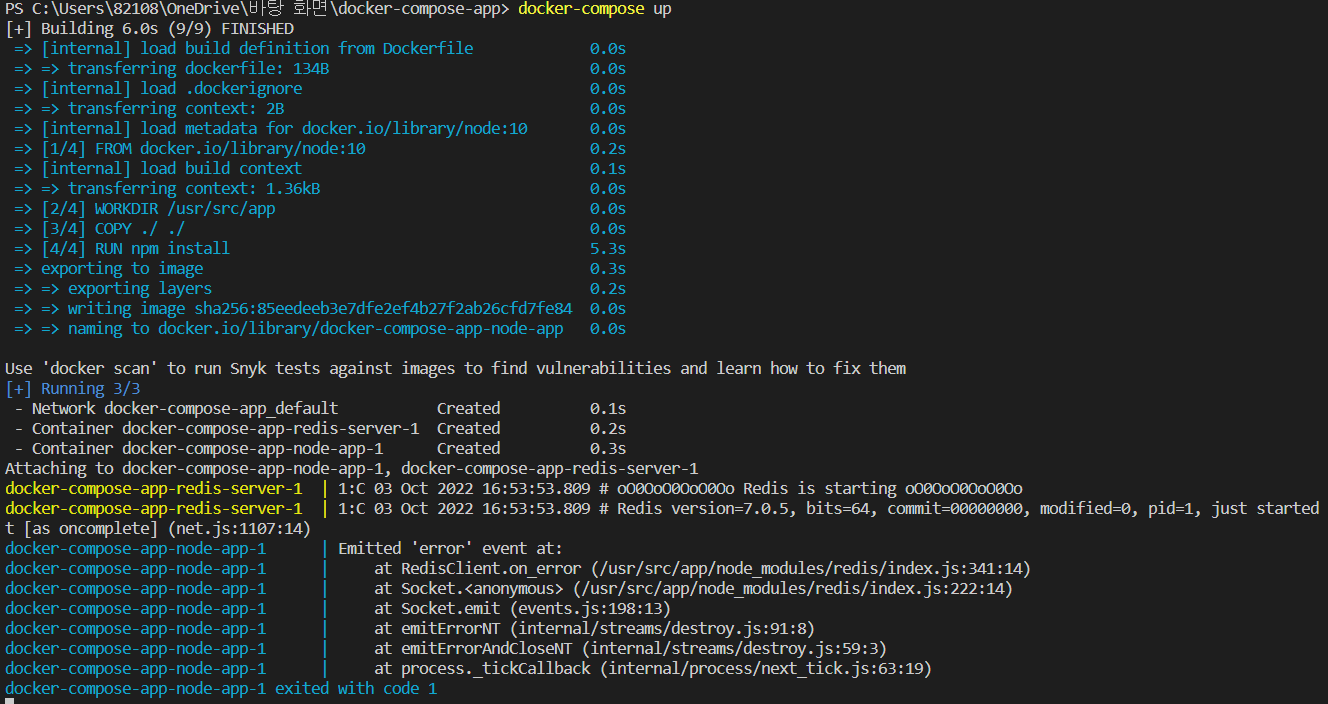The width and height of the screenshot is (1328, 704).
Task: Click '[as oncomplete] (net.js:1107:14)' line
Action: coord(158,529)
